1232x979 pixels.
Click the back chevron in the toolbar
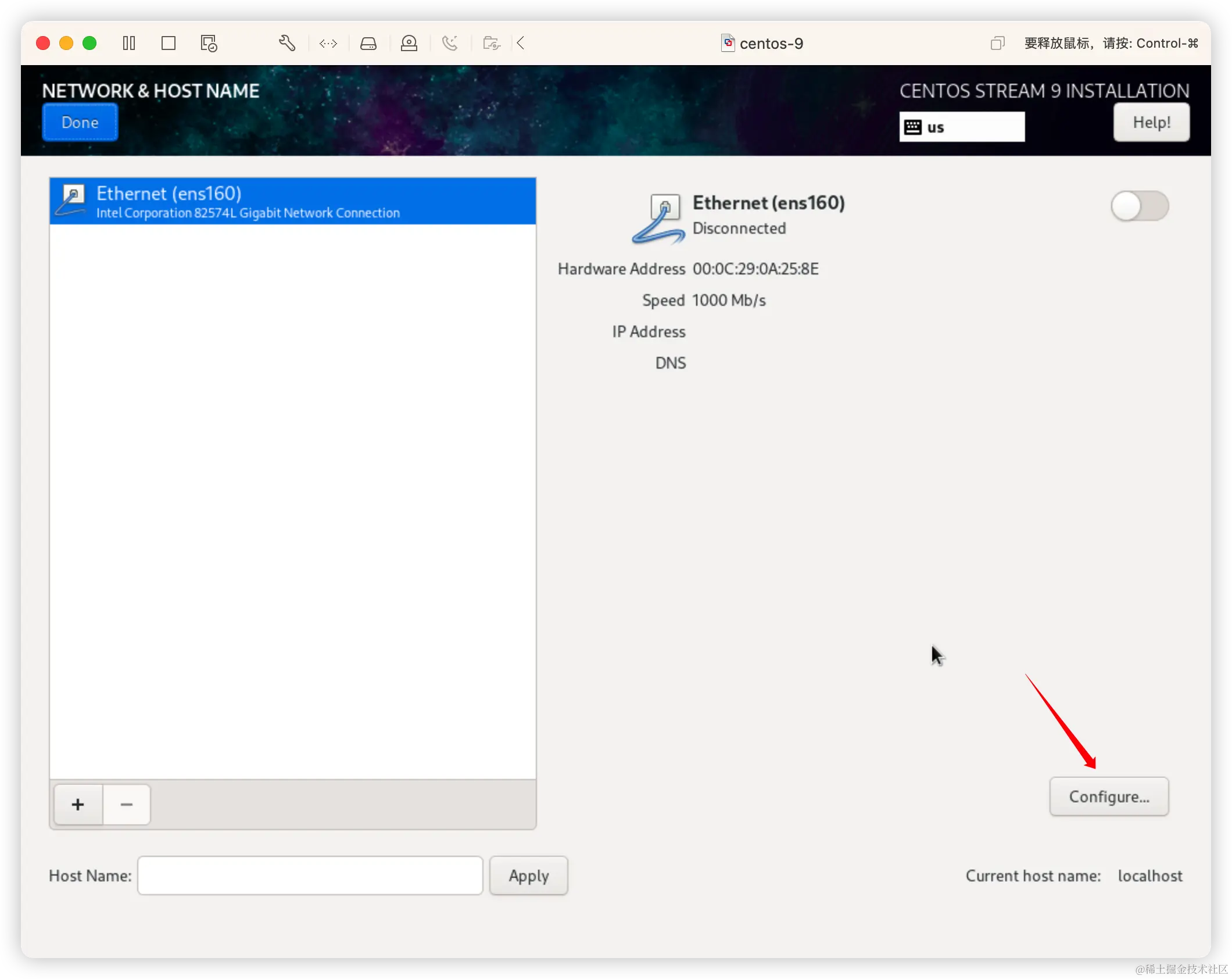click(520, 43)
